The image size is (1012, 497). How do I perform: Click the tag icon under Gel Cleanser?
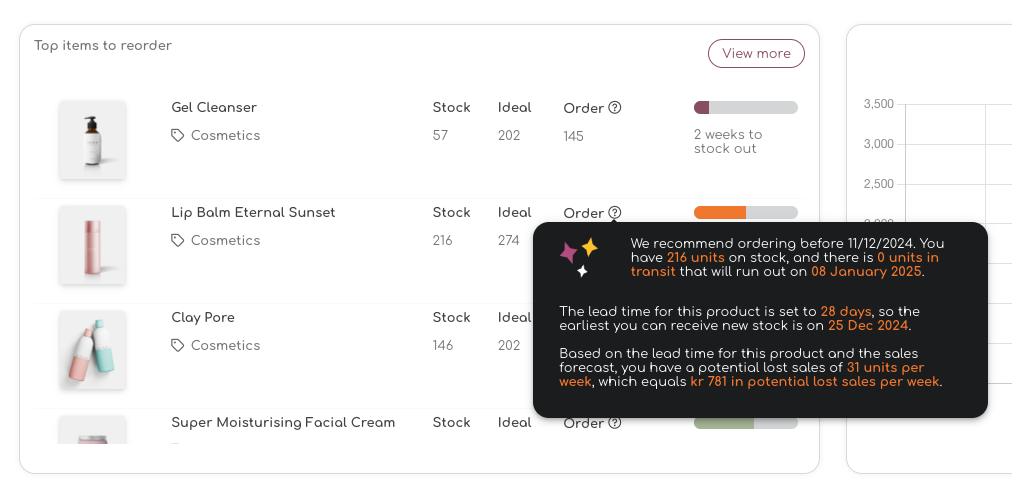coord(177,136)
